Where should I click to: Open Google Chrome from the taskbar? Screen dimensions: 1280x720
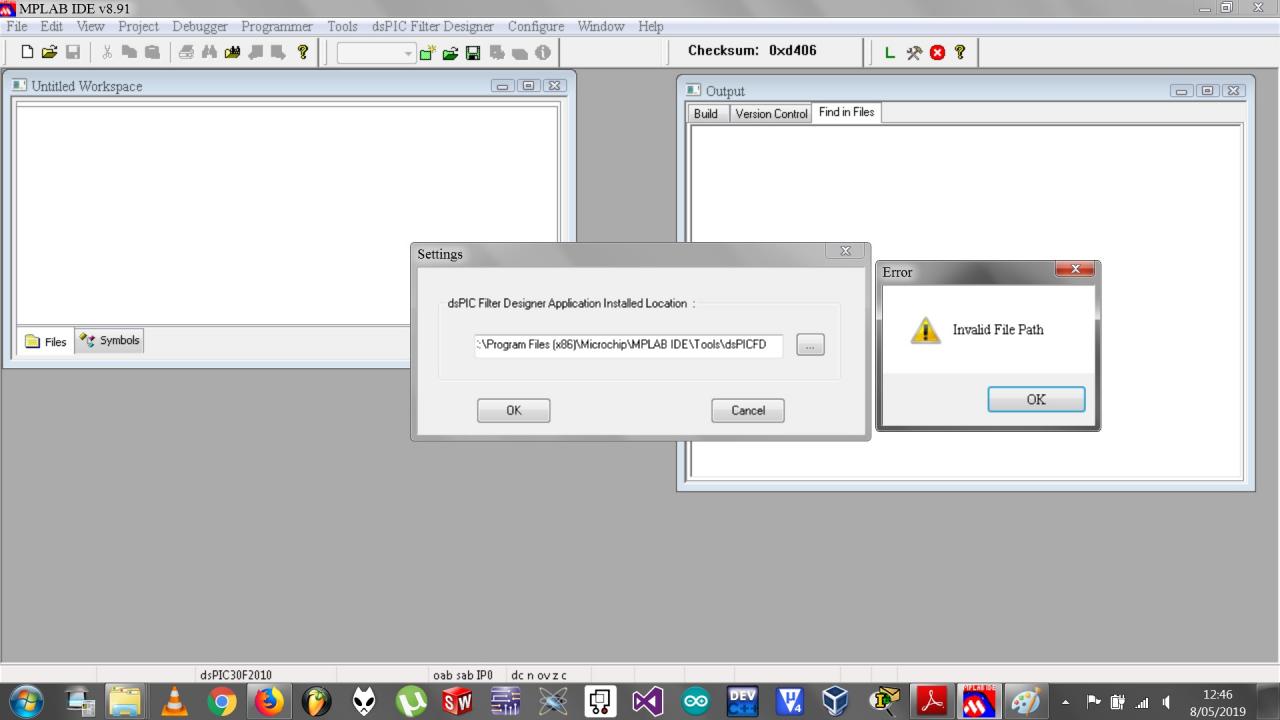[222, 701]
